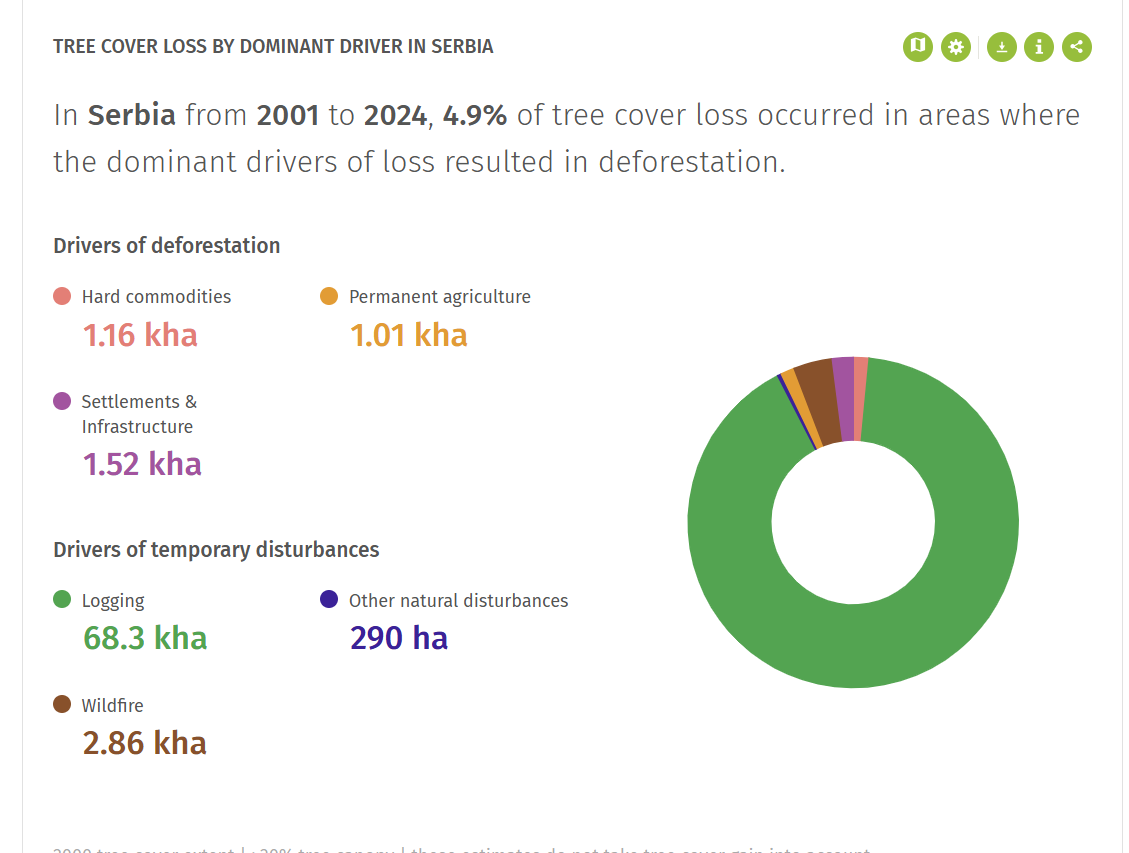The image size is (1129, 853).
Task: Click the share widget icon
Action: [x=1077, y=46]
